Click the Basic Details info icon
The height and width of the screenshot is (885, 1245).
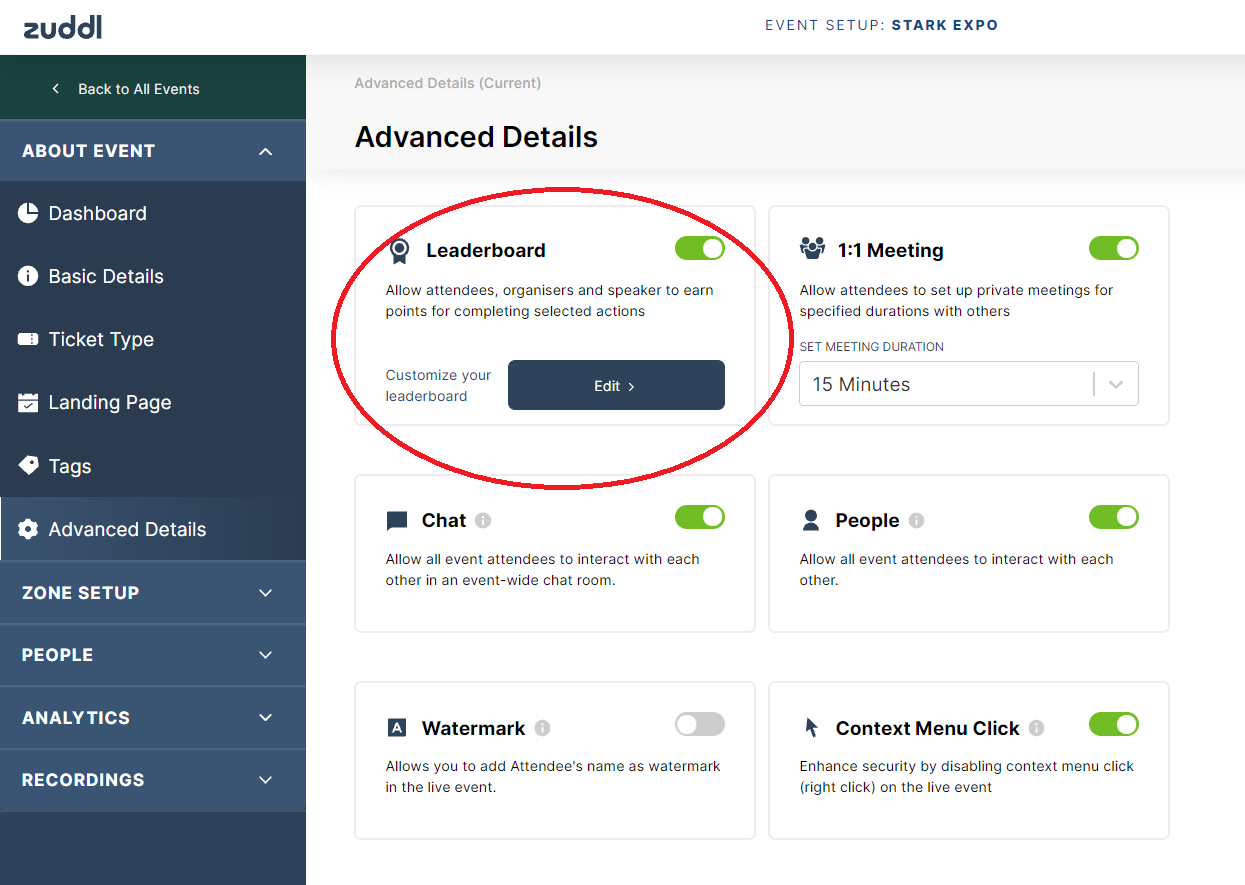click(x=28, y=276)
